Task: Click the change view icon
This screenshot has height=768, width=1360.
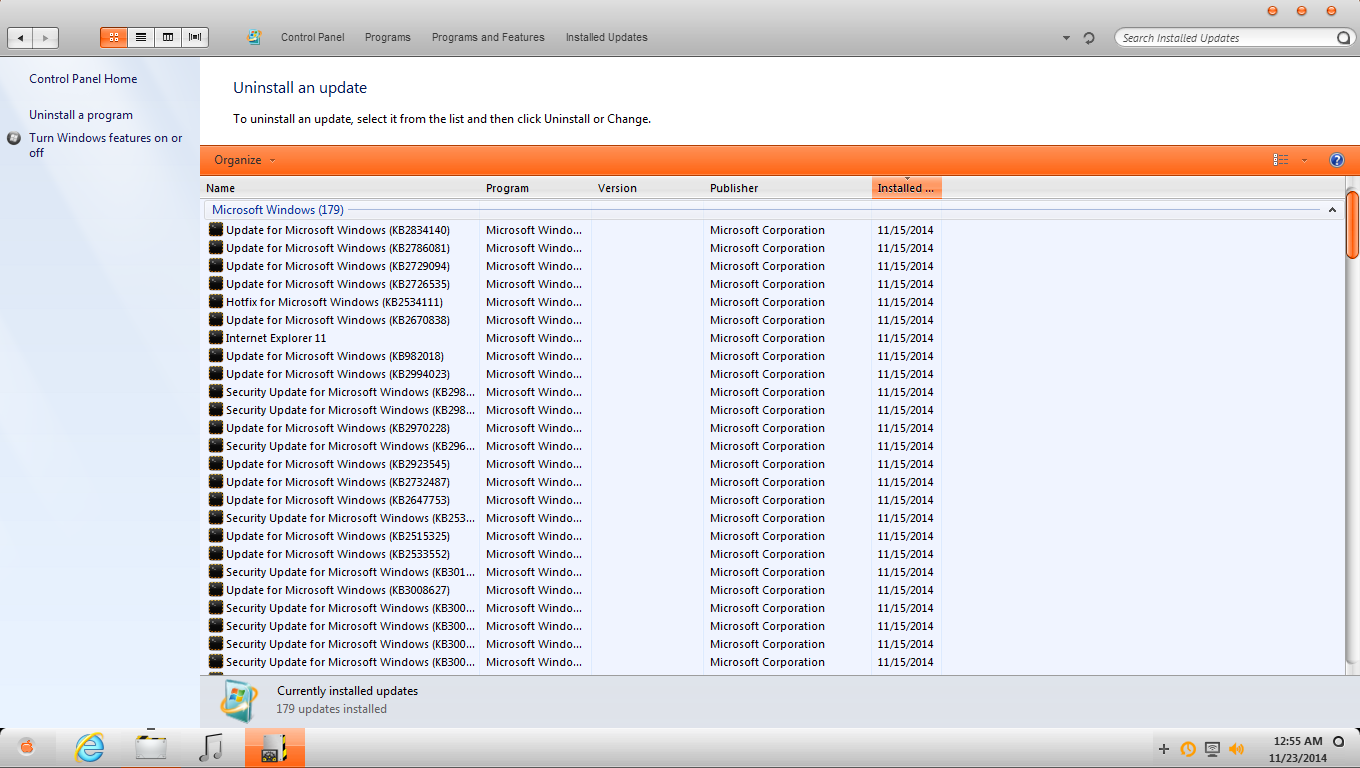Action: click(1281, 160)
